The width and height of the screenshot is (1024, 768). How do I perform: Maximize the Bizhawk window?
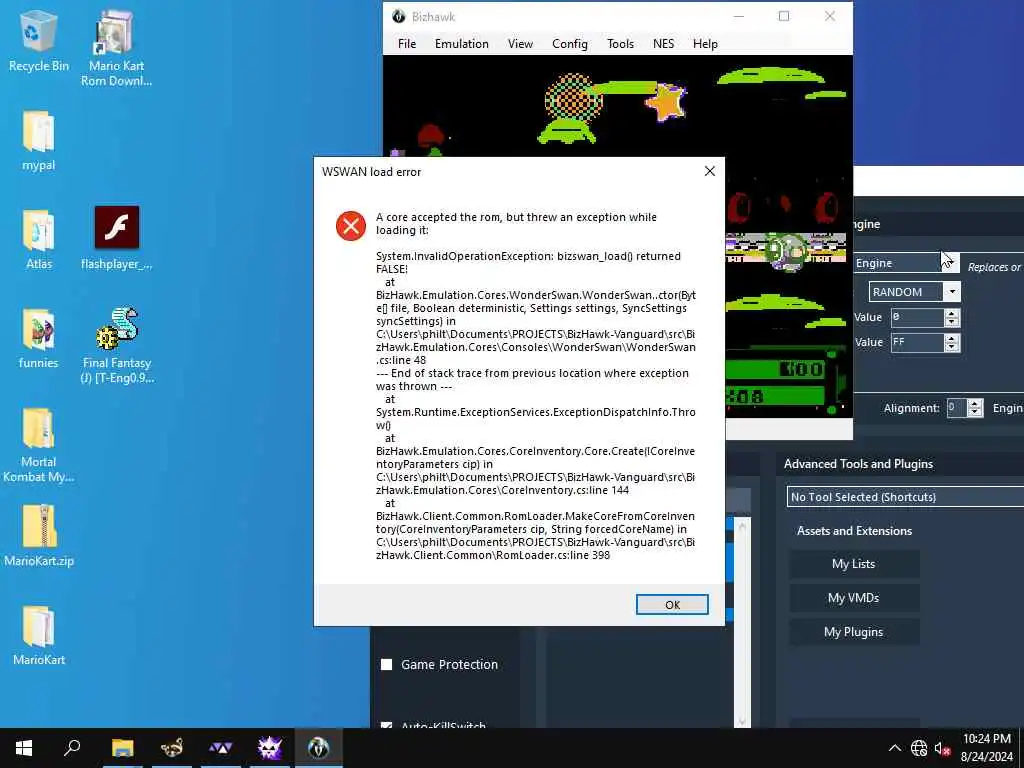point(784,16)
